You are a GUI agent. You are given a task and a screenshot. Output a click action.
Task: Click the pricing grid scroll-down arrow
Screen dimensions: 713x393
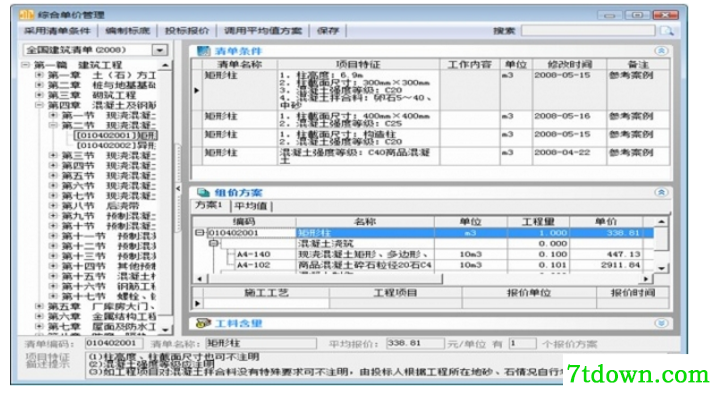pyautogui.click(x=661, y=268)
